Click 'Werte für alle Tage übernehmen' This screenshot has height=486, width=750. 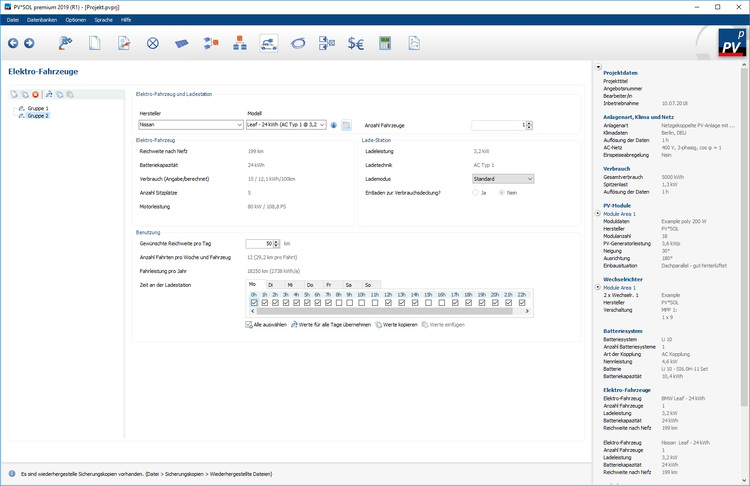click(335, 324)
